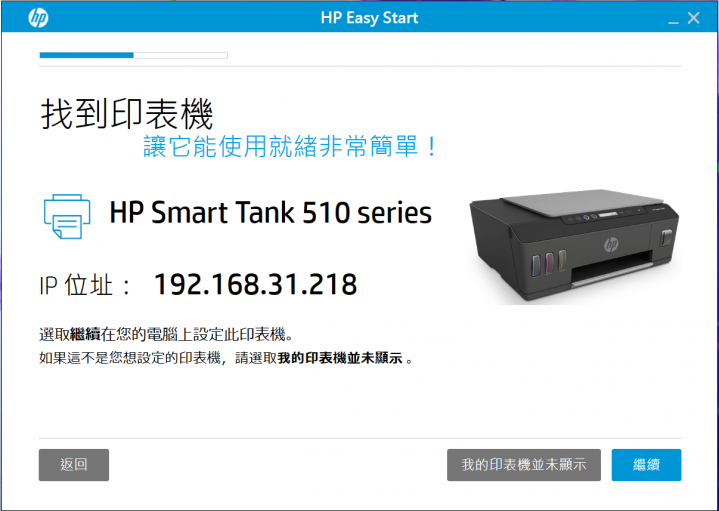The image size is (719, 511).
Task: Click bold 我的印表機並未顯示 text in instructions
Action: pyautogui.click(x=340, y=358)
